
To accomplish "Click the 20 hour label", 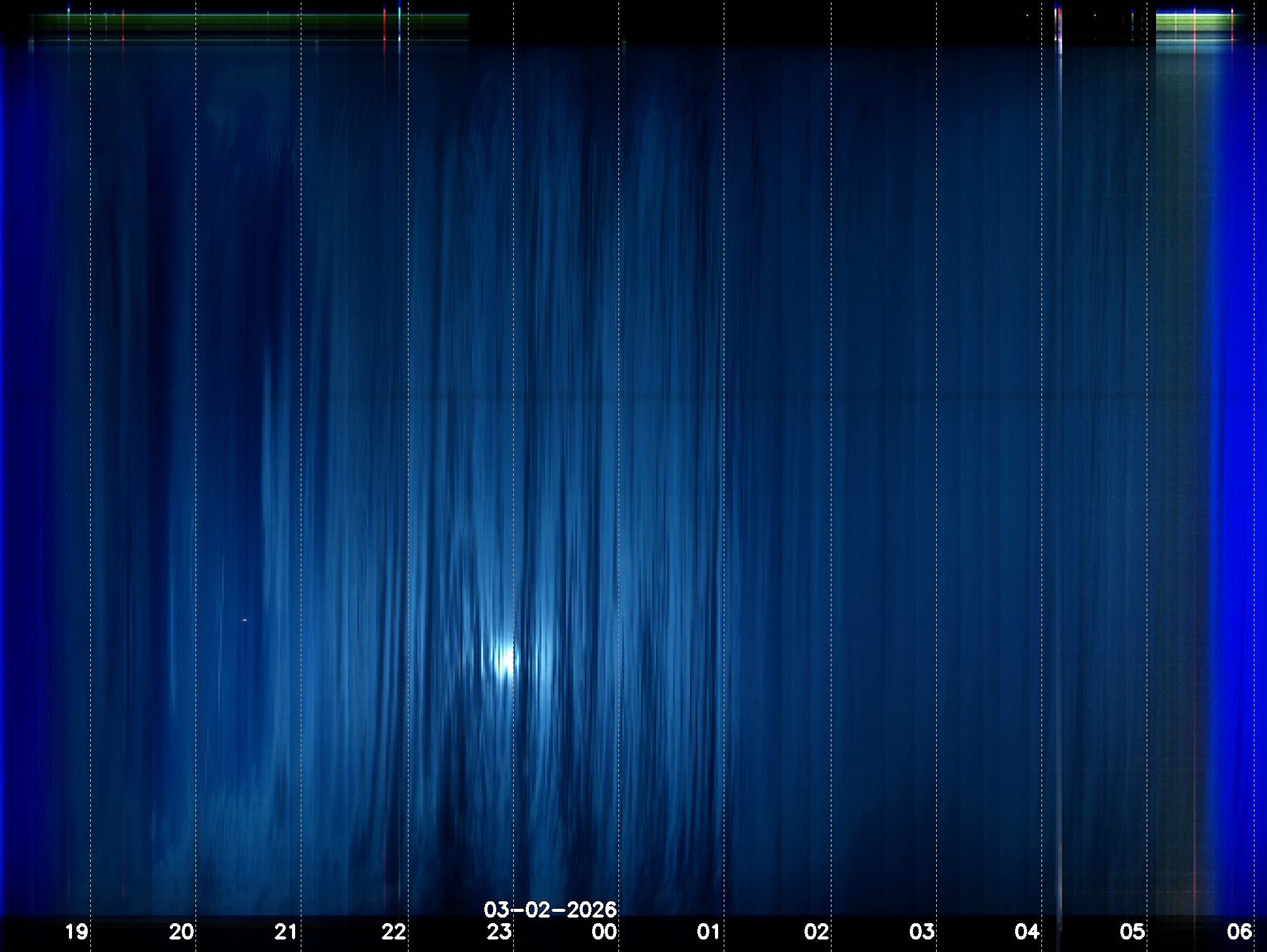I will (182, 932).
